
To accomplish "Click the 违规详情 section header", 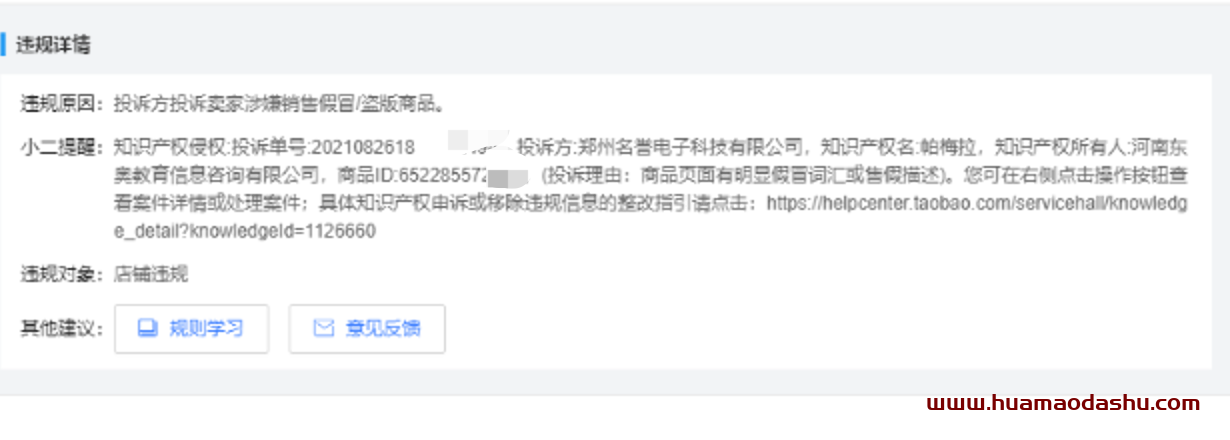I will pos(54,45).
